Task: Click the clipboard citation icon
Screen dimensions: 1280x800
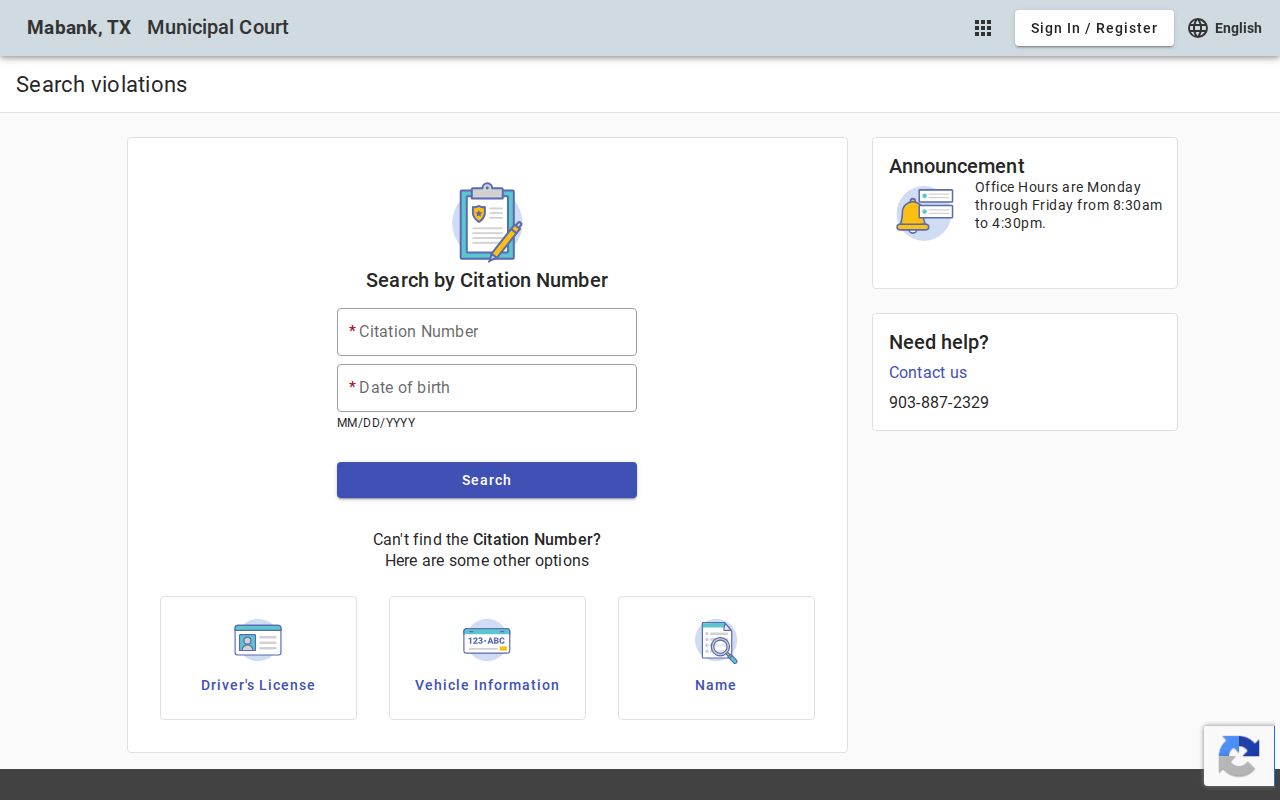Action: coord(487,222)
